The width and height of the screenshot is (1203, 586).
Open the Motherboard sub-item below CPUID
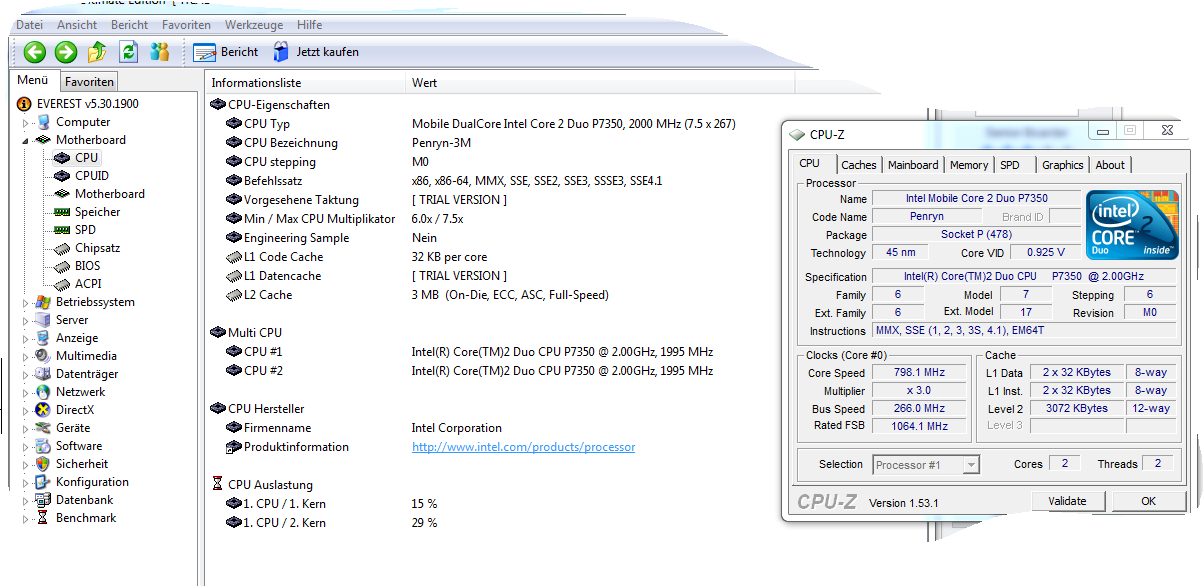click(x=110, y=194)
